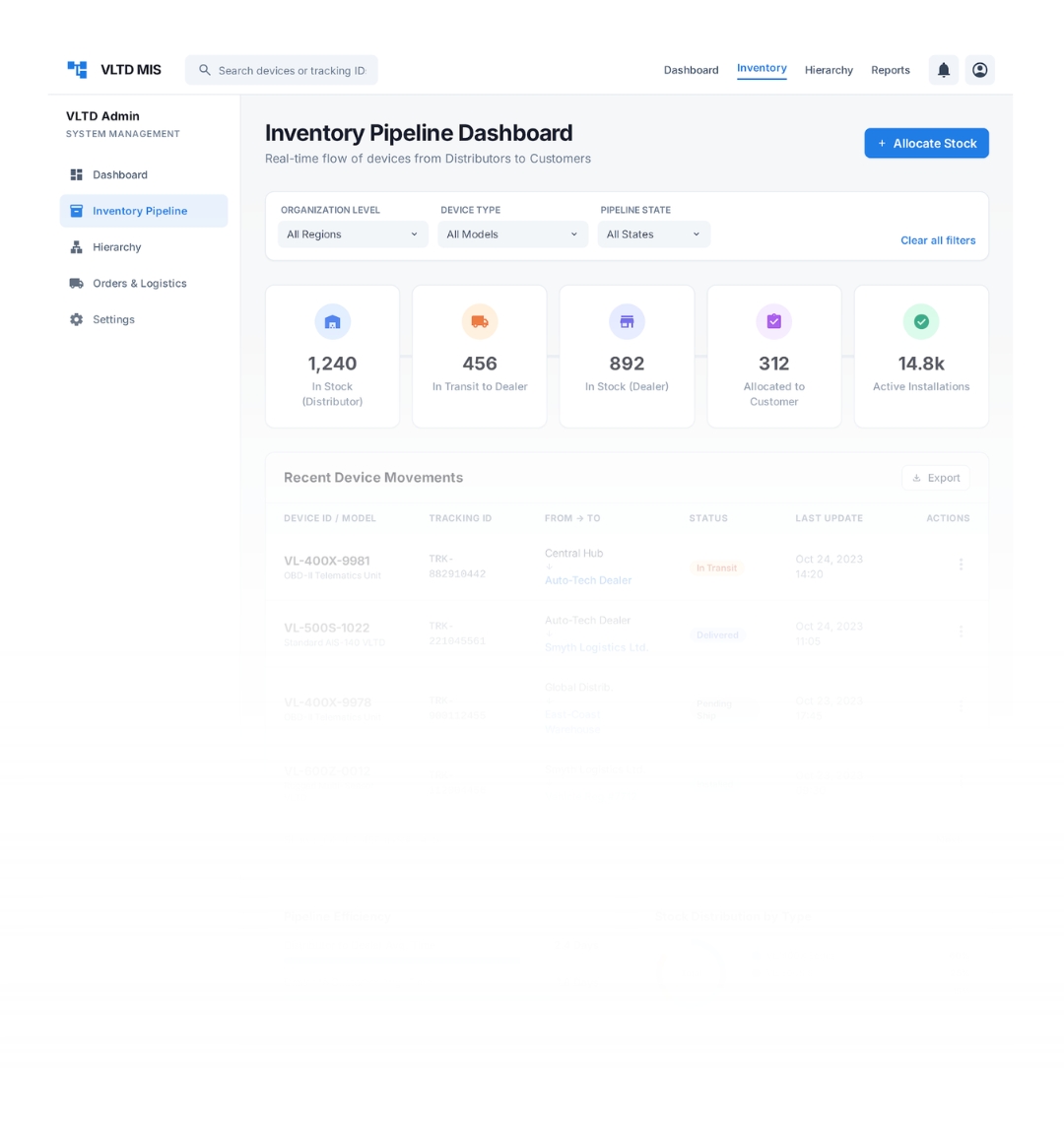Screen dimensions: 1064x1133
Task: Click the Orders & Logistics truck icon
Action: coord(76,284)
